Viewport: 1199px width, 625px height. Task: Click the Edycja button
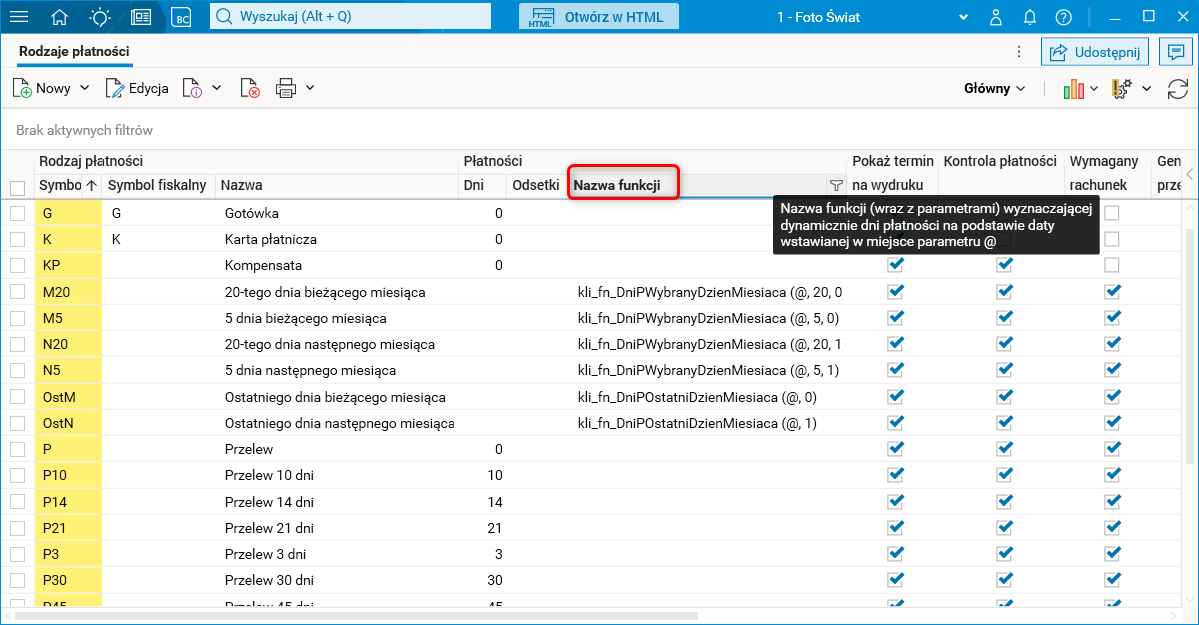pyautogui.click(x=137, y=88)
